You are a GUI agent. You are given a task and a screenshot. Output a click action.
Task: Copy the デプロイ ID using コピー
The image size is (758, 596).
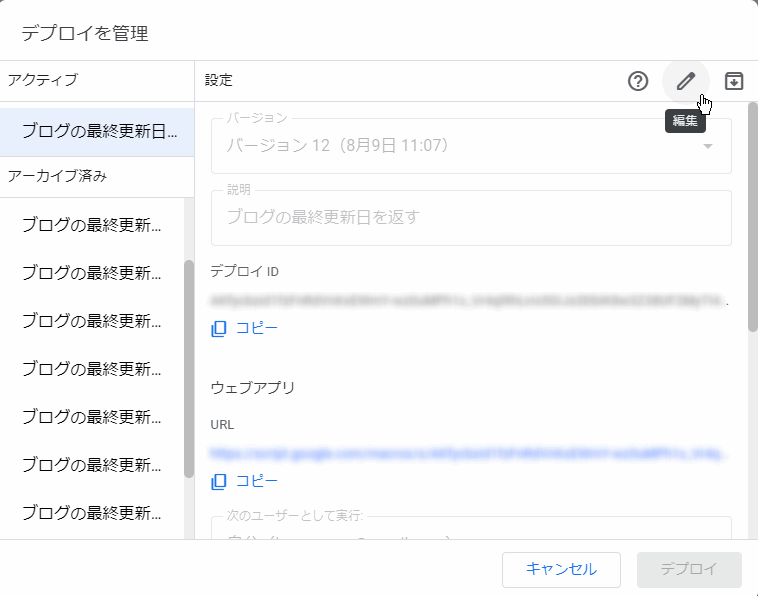pyautogui.click(x=245, y=329)
